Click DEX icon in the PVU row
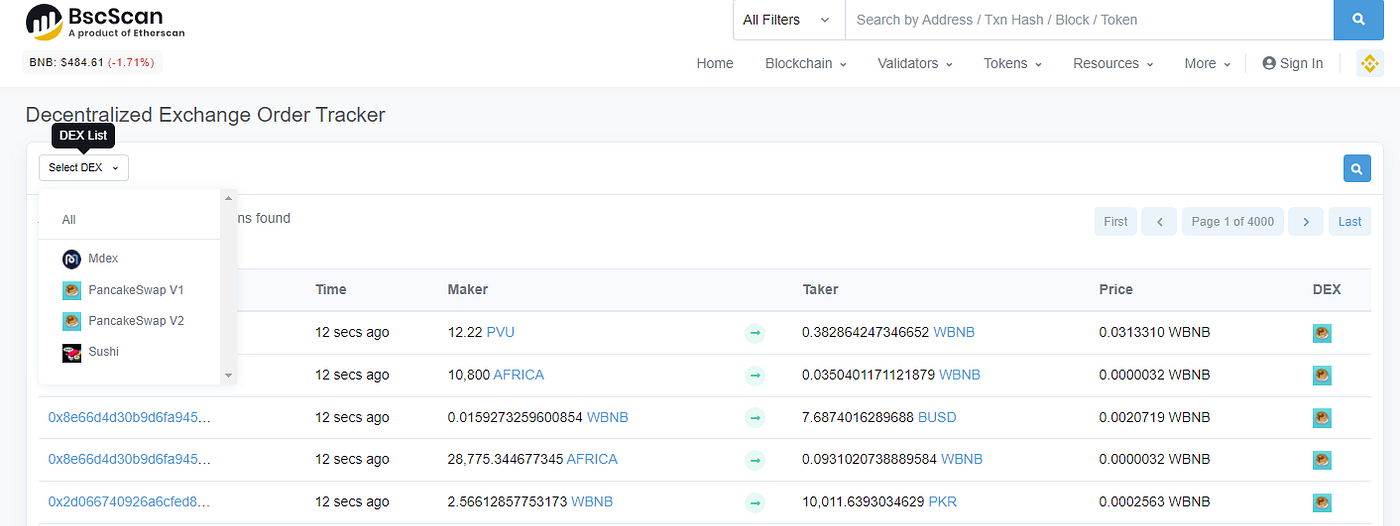Viewport: 1400px width, 526px height. (1322, 333)
